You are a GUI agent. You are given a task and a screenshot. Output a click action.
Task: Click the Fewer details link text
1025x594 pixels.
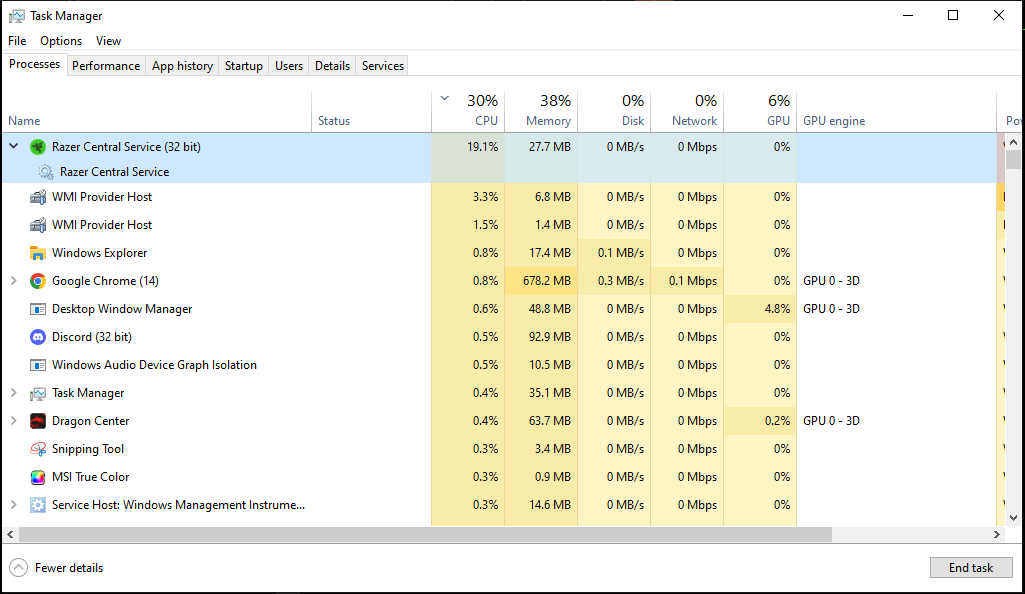(69, 568)
